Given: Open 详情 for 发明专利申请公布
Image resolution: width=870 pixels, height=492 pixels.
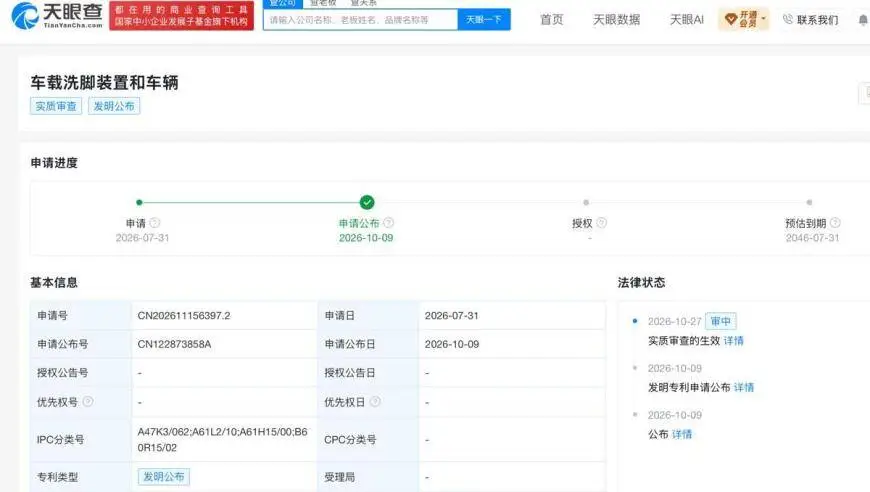Looking at the screenshot, I should pyautogui.click(x=743, y=387).
